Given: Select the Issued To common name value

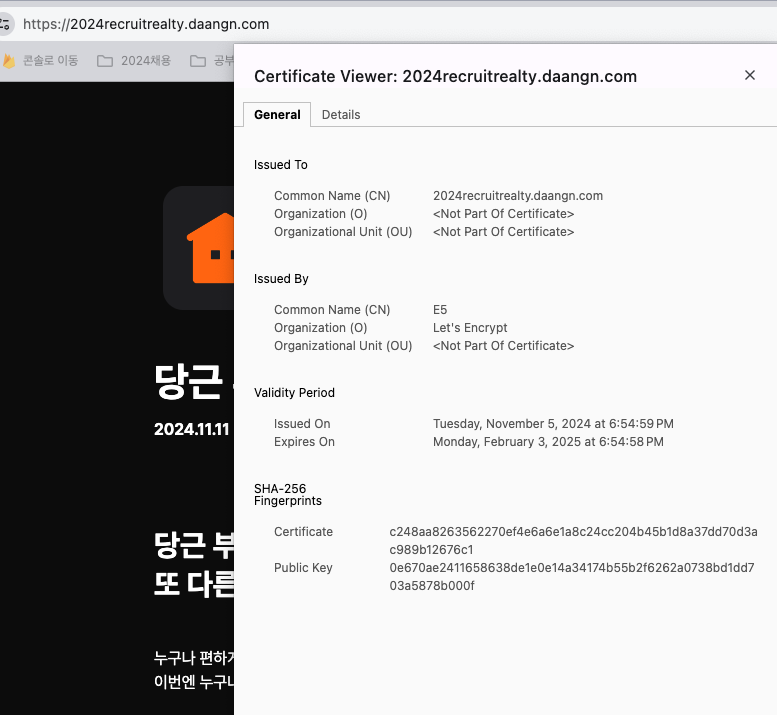Looking at the screenshot, I should pos(518,196).
